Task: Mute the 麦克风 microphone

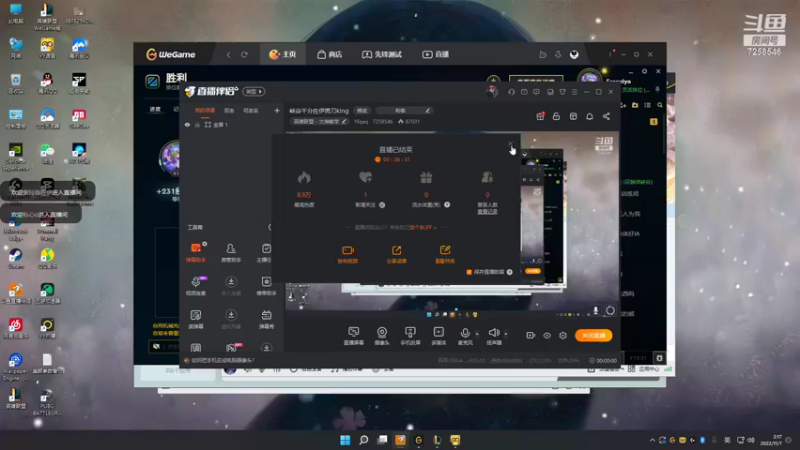Action: (465, 336)
